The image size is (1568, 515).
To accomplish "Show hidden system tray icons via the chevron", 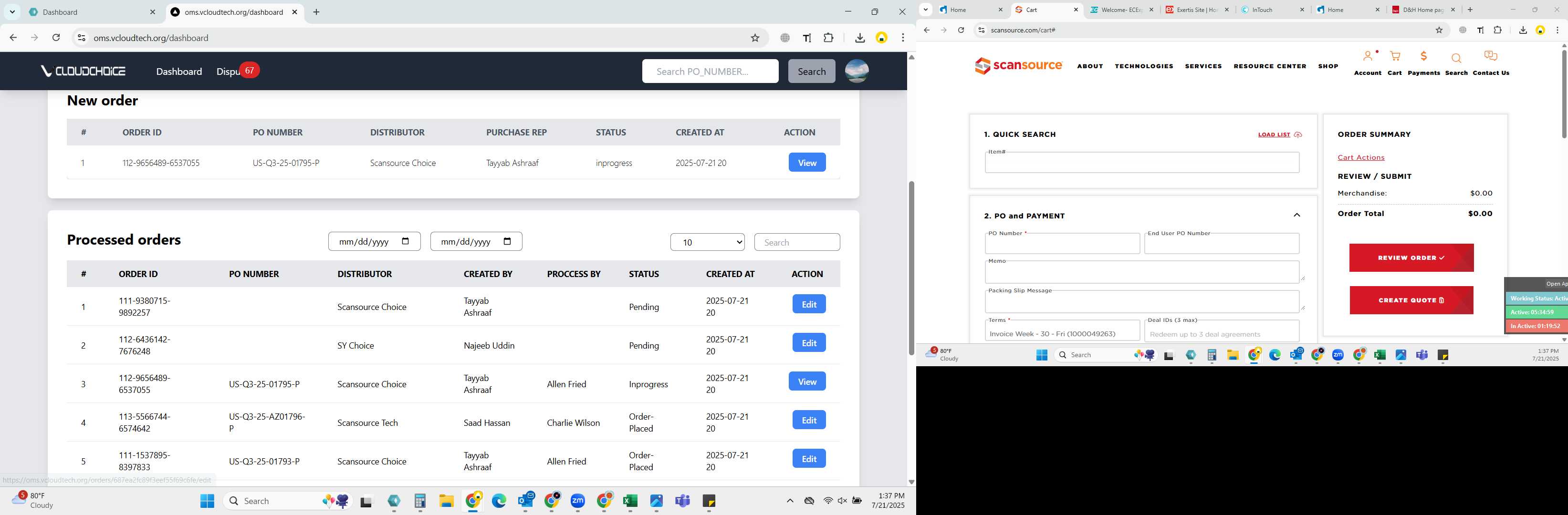I will [789, 501].
